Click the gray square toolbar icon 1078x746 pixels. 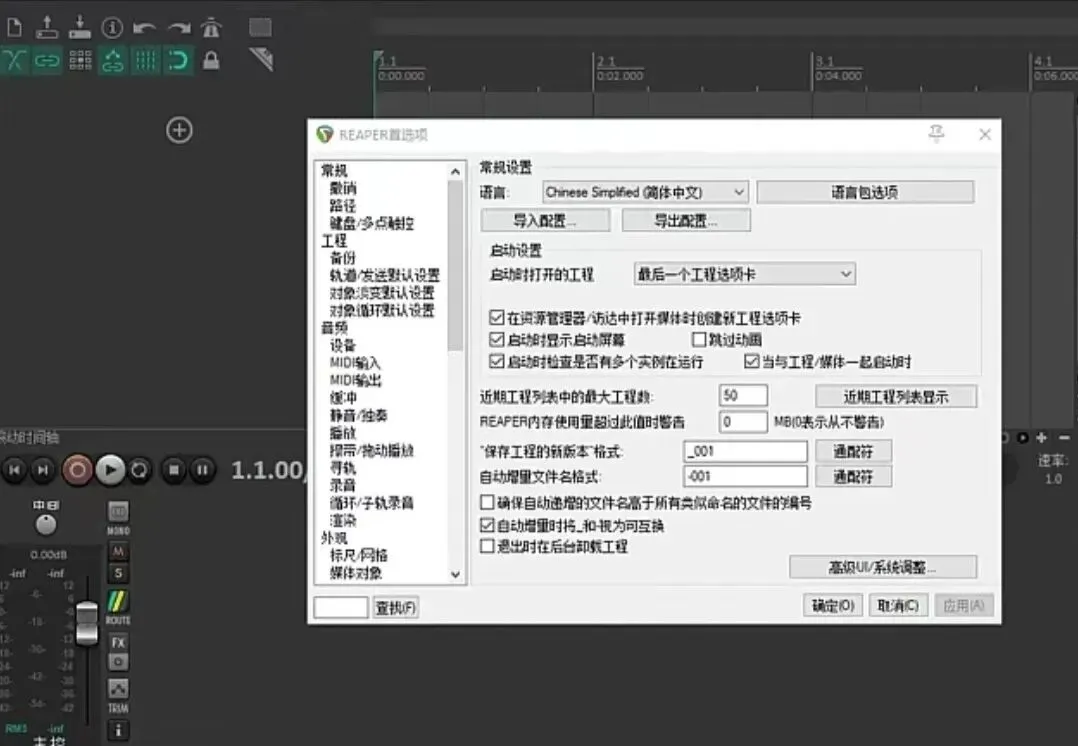260,28
